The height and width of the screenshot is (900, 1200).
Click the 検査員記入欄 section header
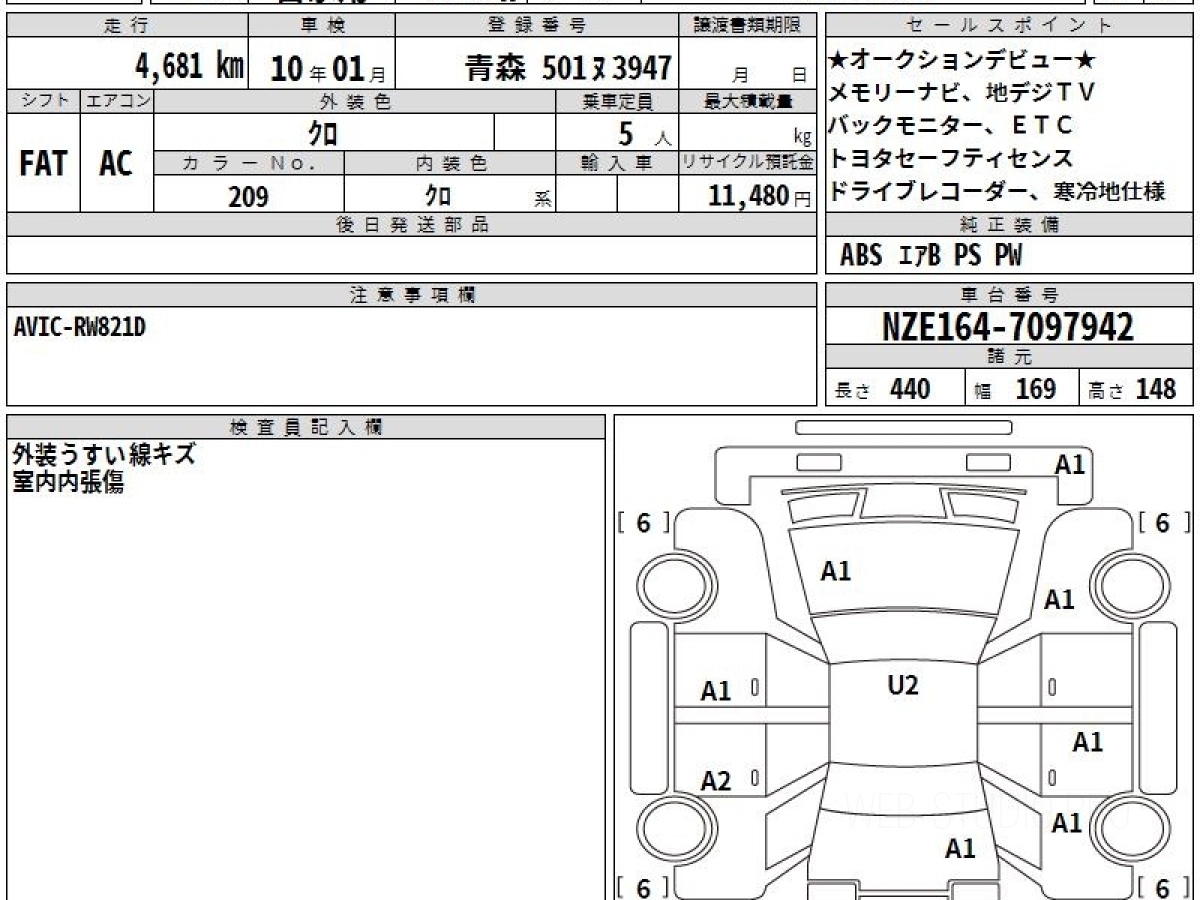click(306, 427)
